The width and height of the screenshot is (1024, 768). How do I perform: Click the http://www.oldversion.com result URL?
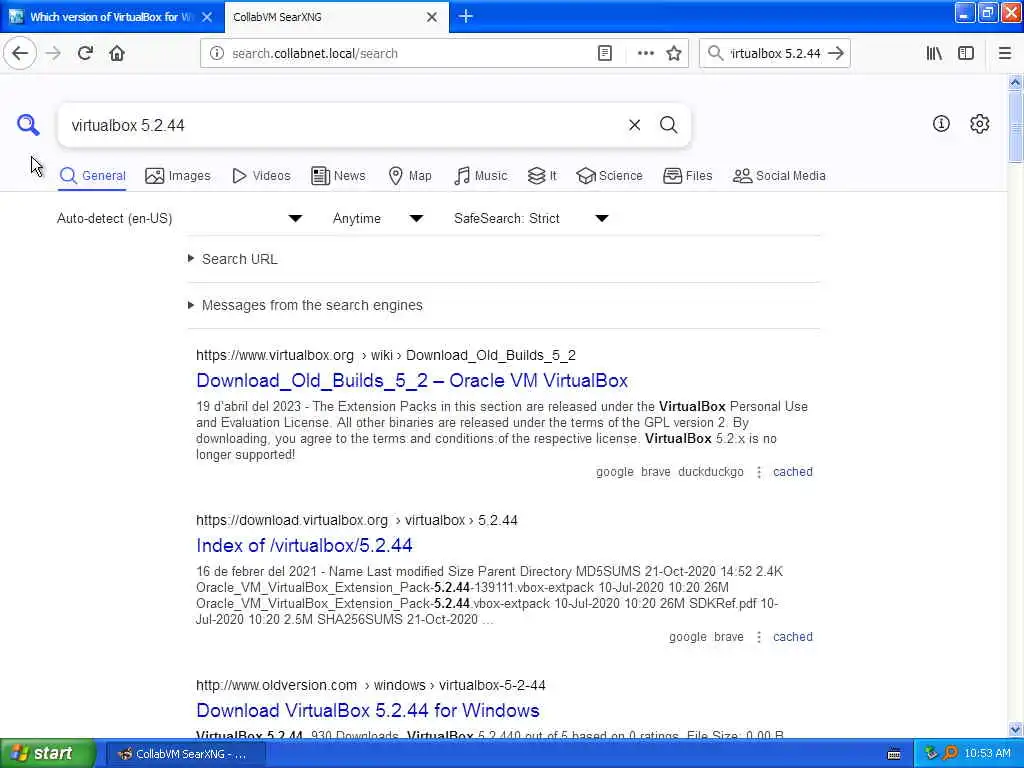(x=371, y=685)
